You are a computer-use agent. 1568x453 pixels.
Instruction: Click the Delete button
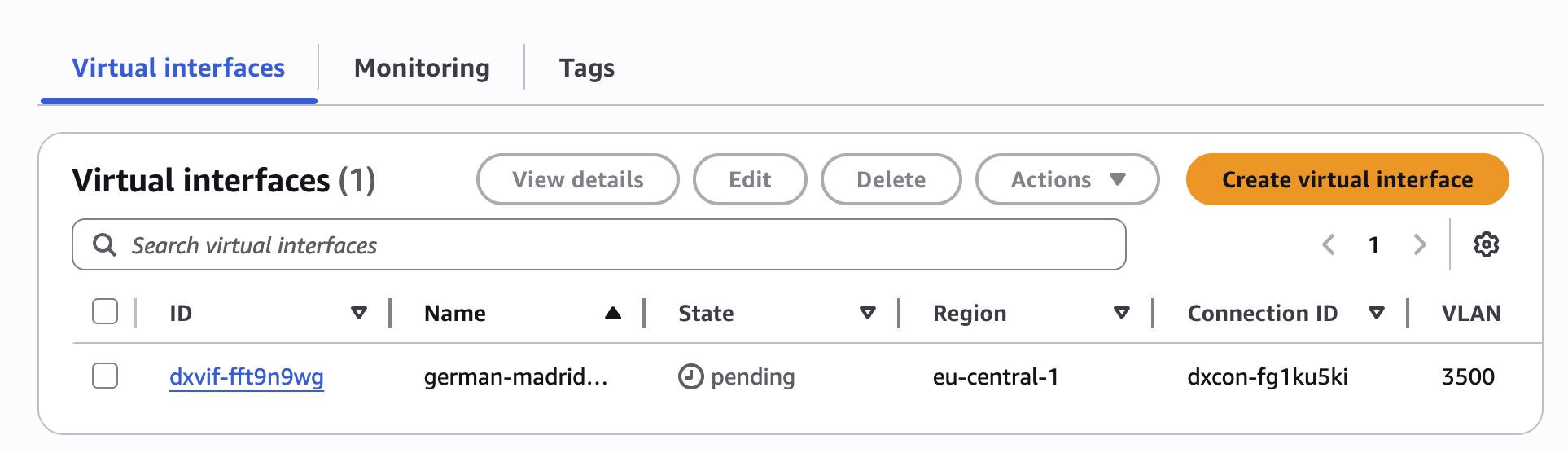[891, 179]
